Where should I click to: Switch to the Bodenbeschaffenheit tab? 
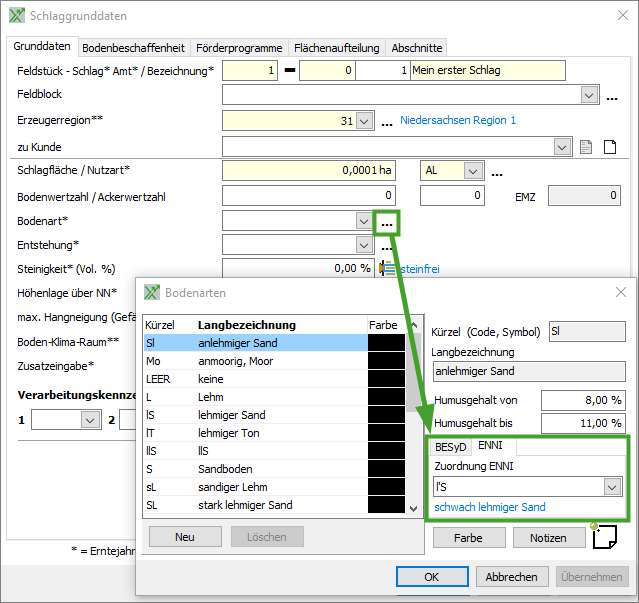tap(133, 47)
